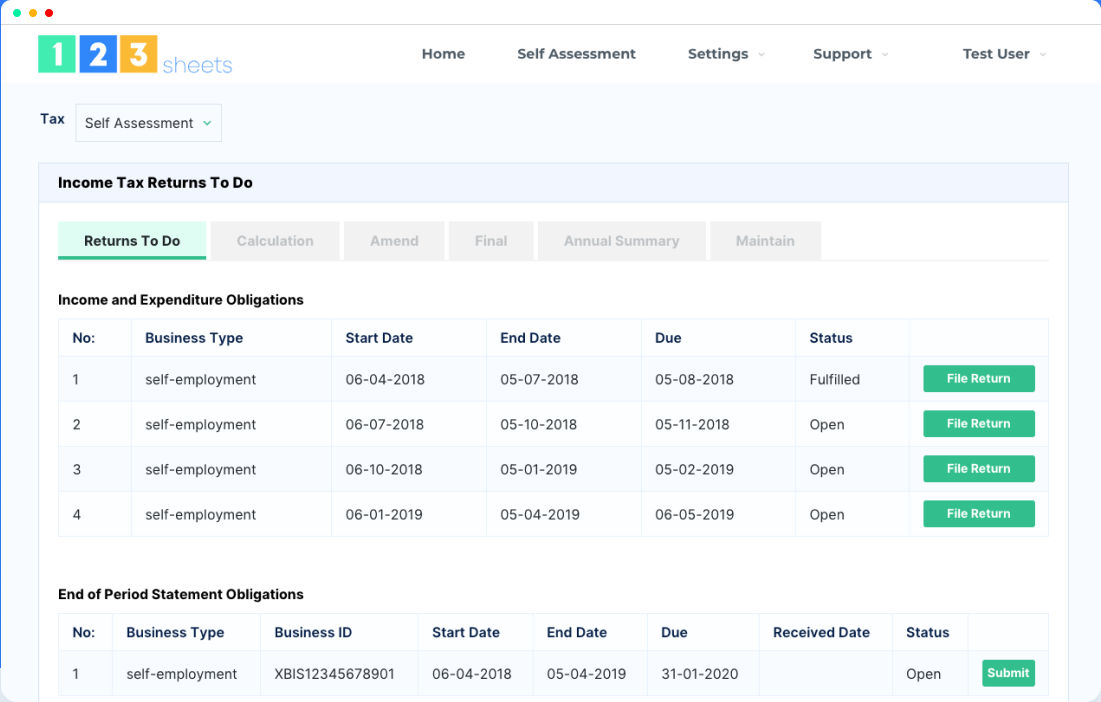Open the Test User account menu
The image size is (1101, 702).
(x=1003, y=55)
